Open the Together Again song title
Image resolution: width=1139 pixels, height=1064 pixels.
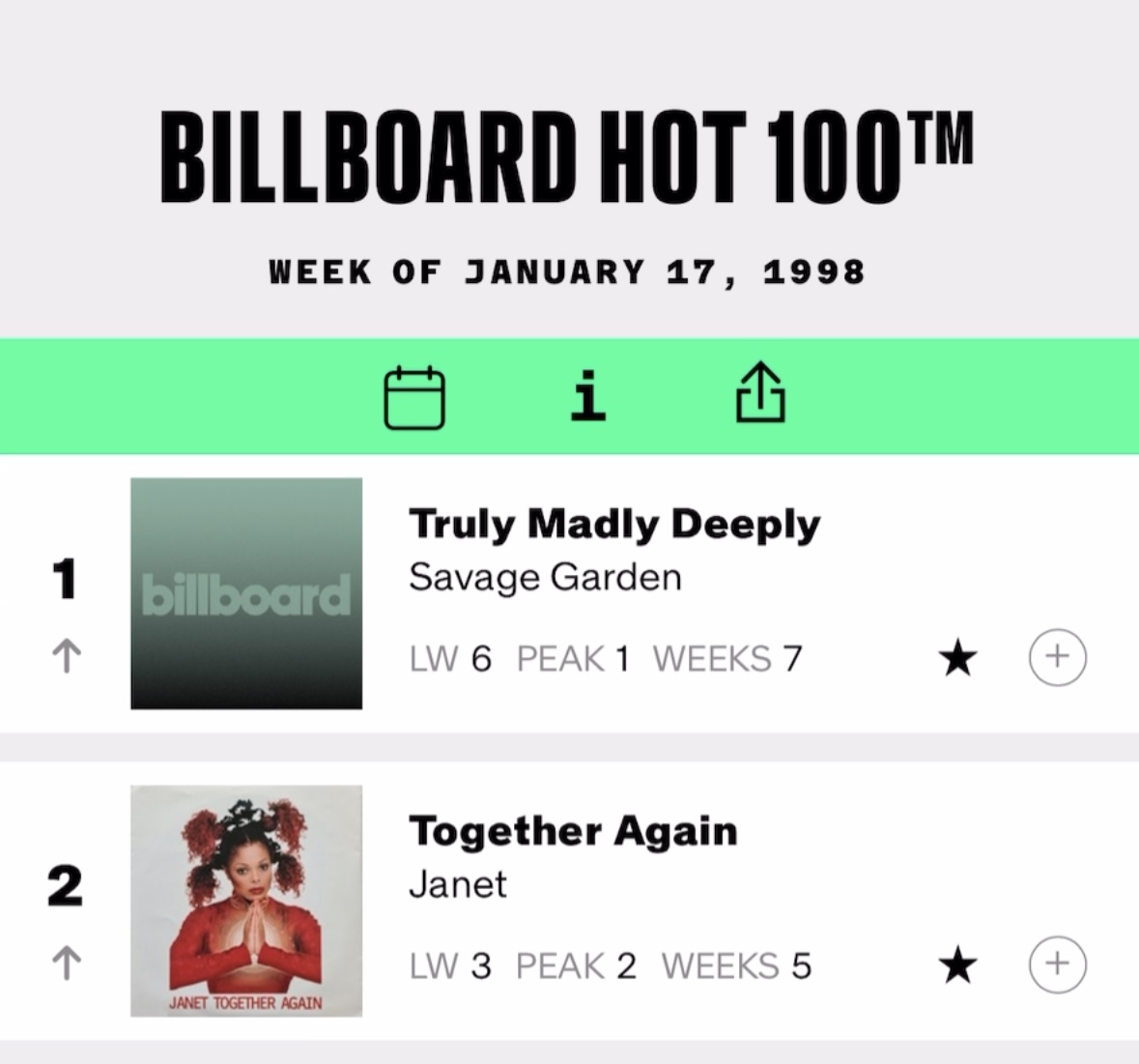573,831
